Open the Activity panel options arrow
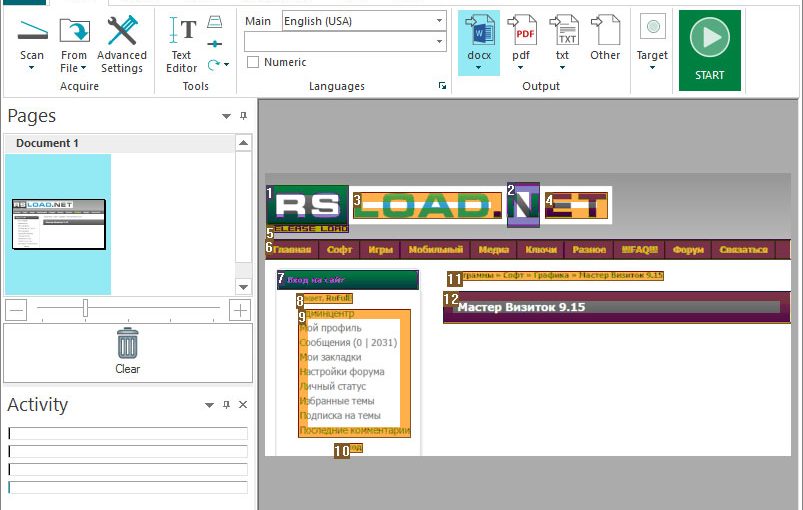Image resolution: width=803 pixels, height=510 pixels. (x=209, y=405)
